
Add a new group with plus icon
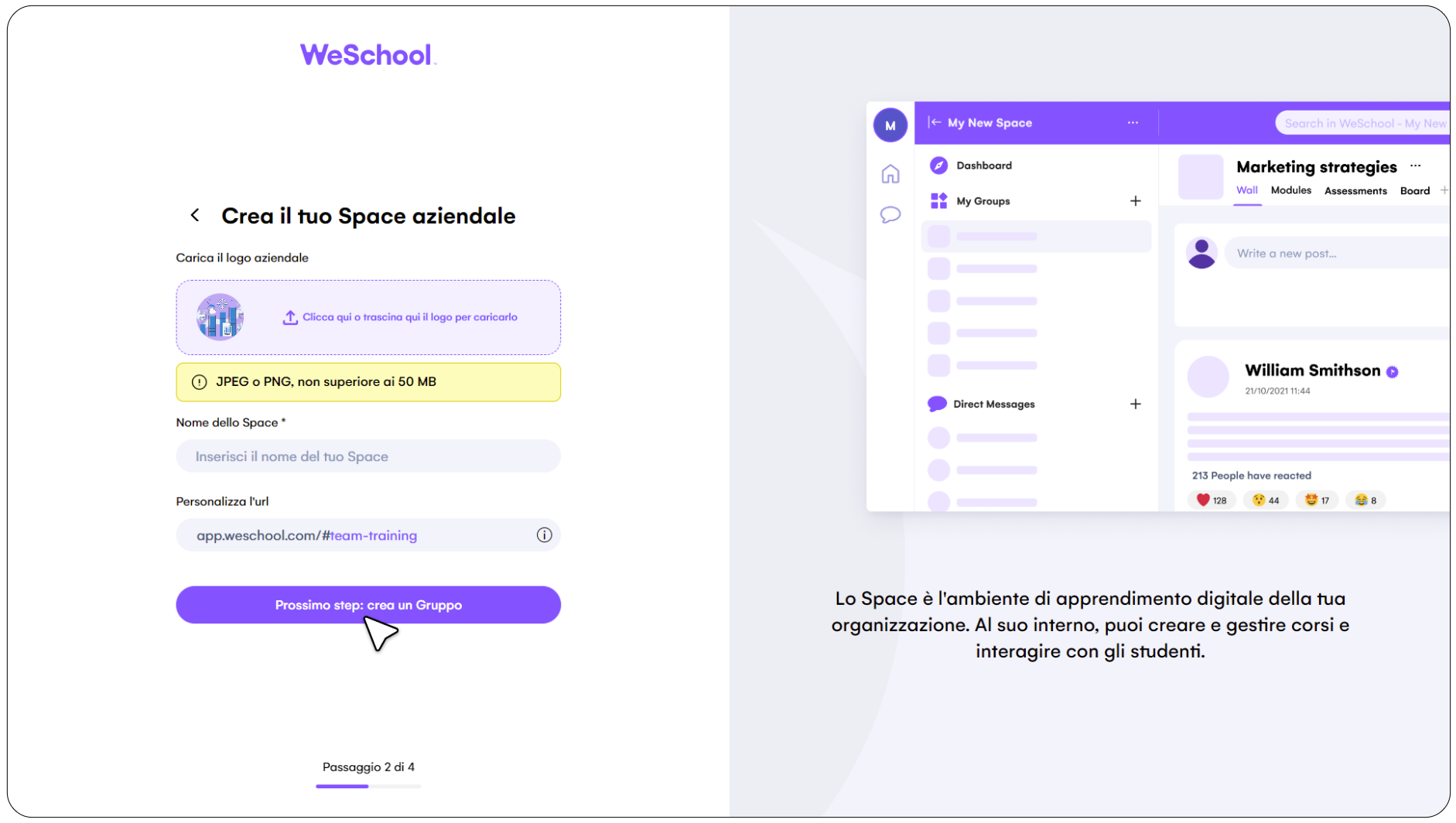[x=1136, y=201]
